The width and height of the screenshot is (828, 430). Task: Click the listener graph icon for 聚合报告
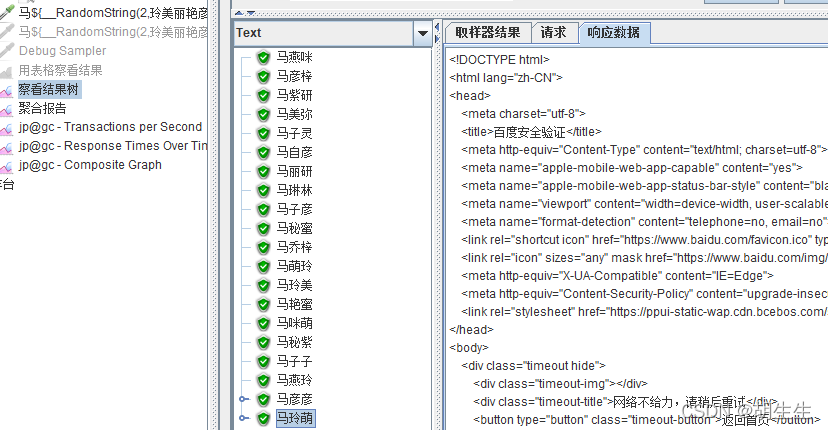point(6,110)
